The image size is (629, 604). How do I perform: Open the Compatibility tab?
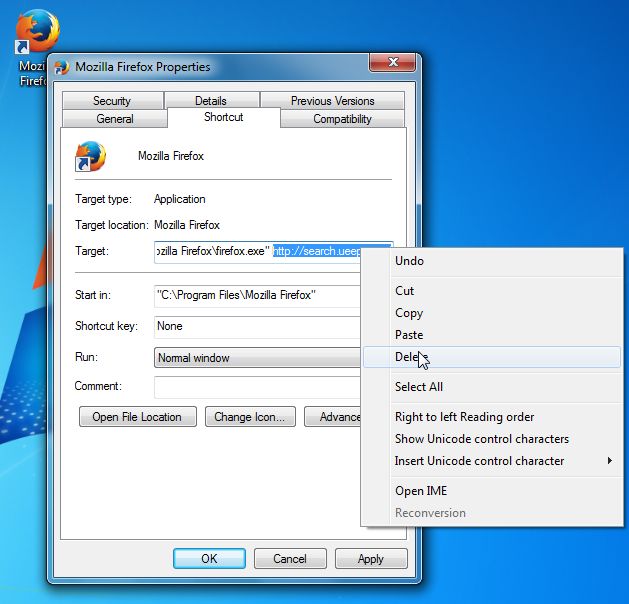tap(342, 119)
